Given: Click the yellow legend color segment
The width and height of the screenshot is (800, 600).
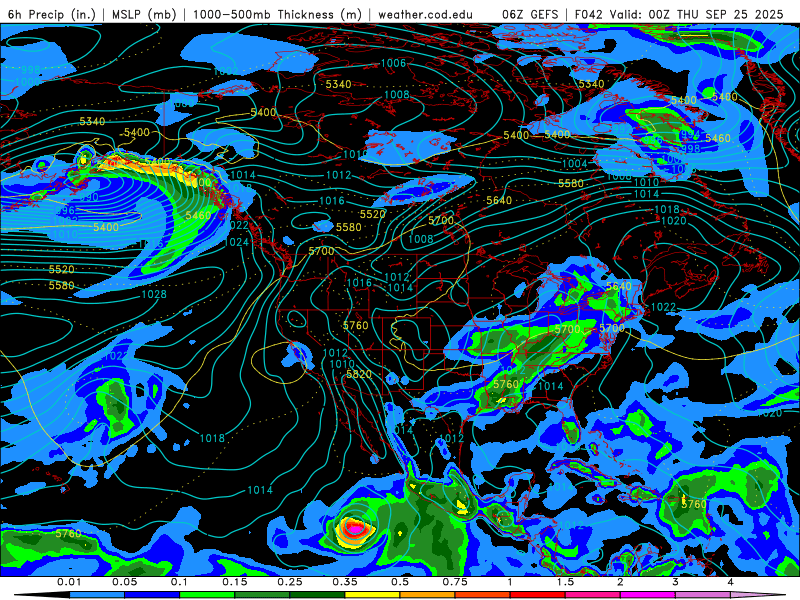Looking at the screenshot, I should pyautogui.click(x=372, y=595).
